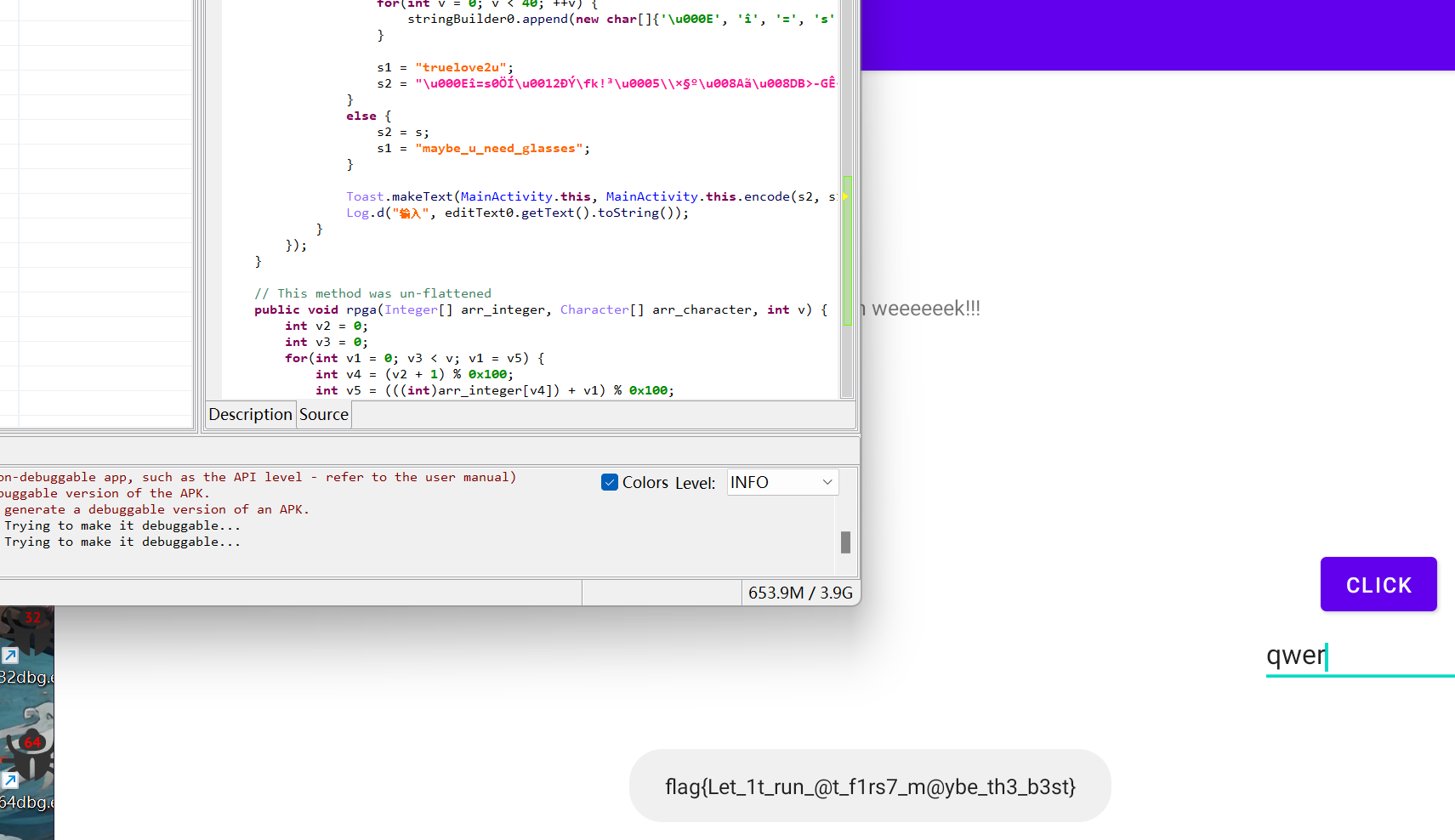Focus the text field containing qwer
The image size is (1455, 840).
coord(1359,656)
